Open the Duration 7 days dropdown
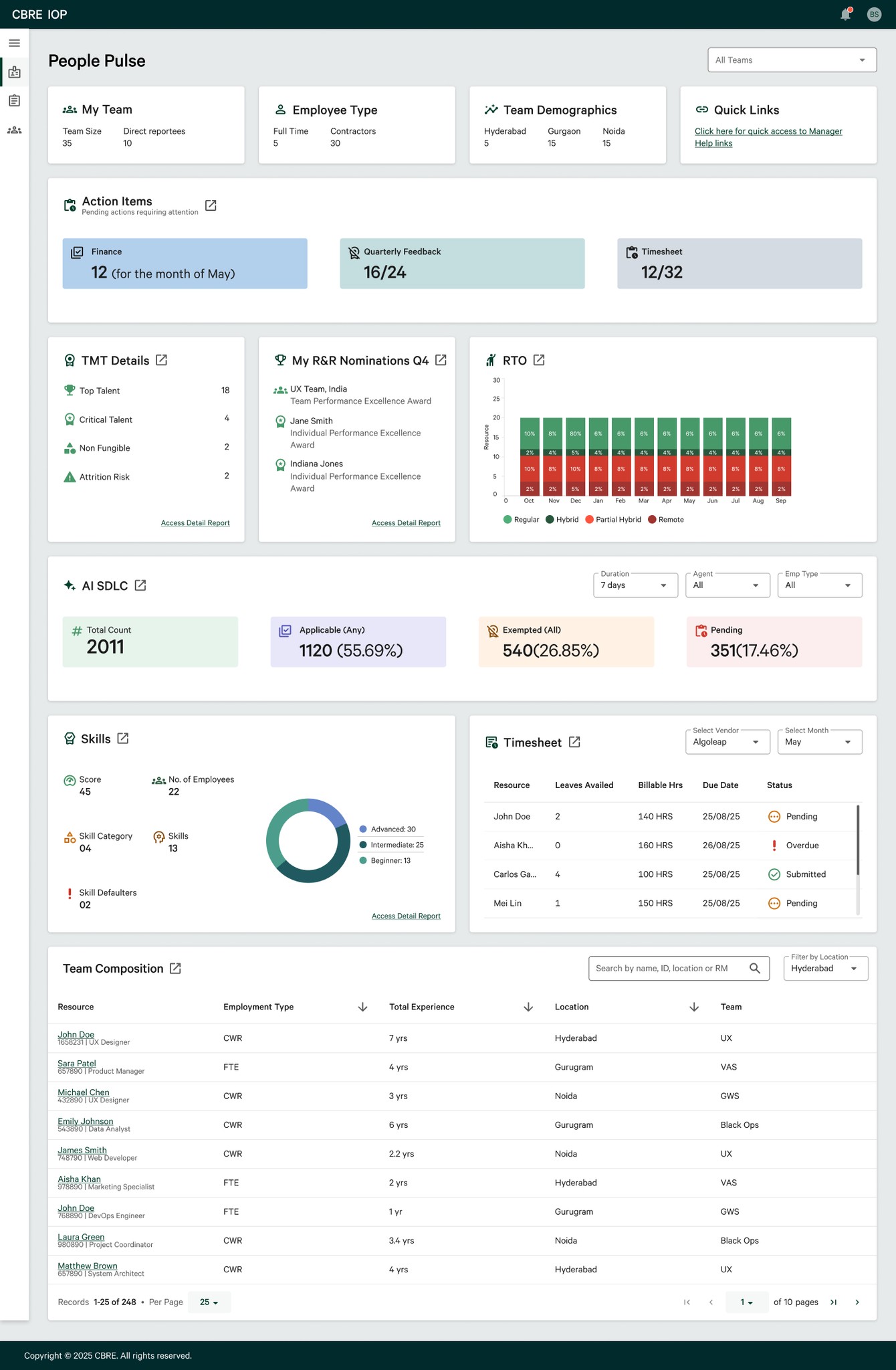The width and height of the screenshot is (896, 1370). point(635,585)
